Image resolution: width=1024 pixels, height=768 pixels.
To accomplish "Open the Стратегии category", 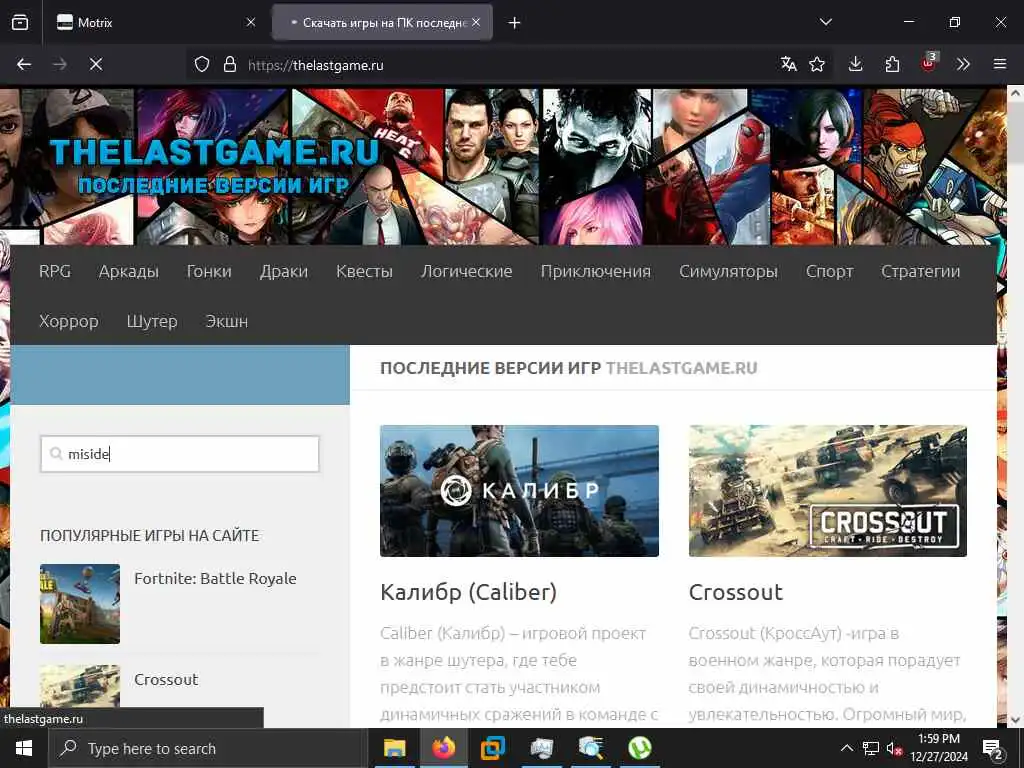I will click(920, 271).
